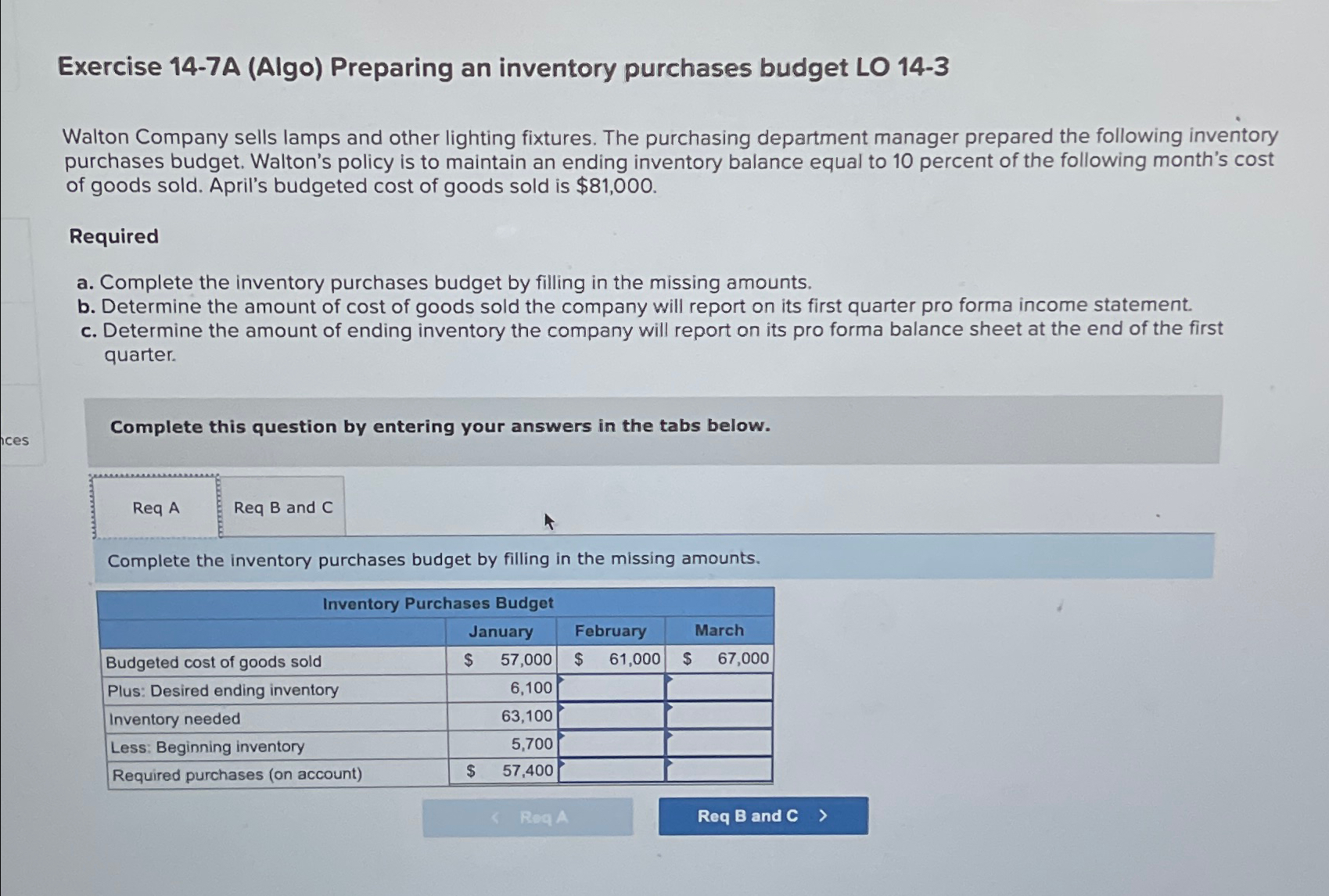
Task: Select the Req A tab
Action: [154, 508]
